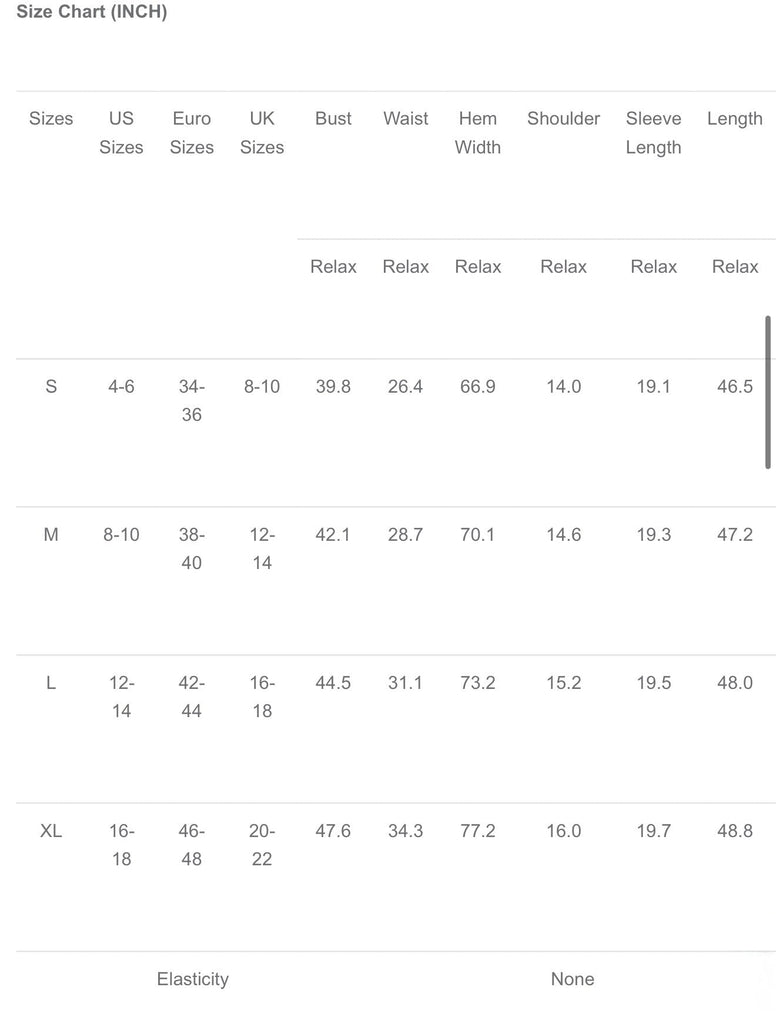The height and width of the screenshot is (1024, 776).
Task: Click the Hem Width column header
Action: tap(477, 133)
